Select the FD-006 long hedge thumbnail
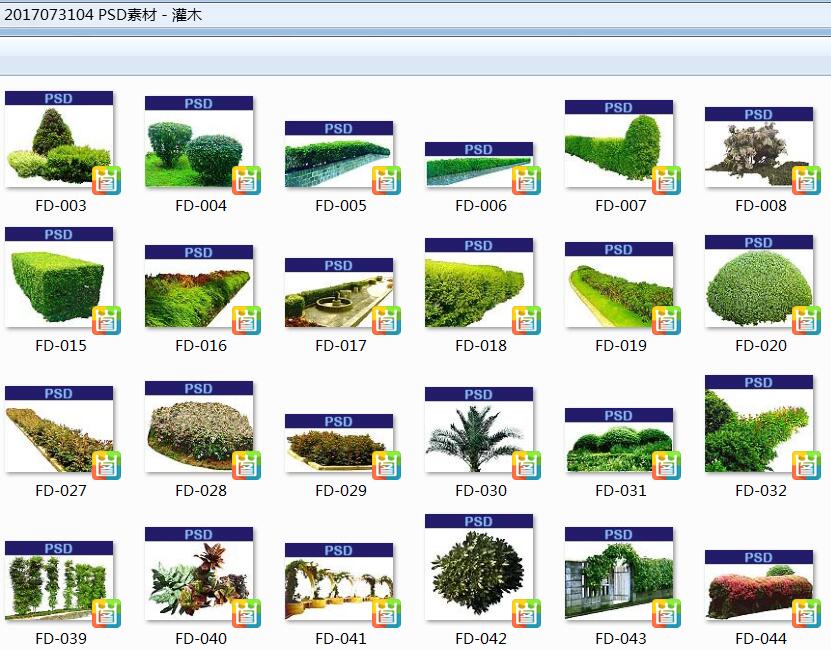Viewport: 831px width, 650px height. click(x=479, y=164)
